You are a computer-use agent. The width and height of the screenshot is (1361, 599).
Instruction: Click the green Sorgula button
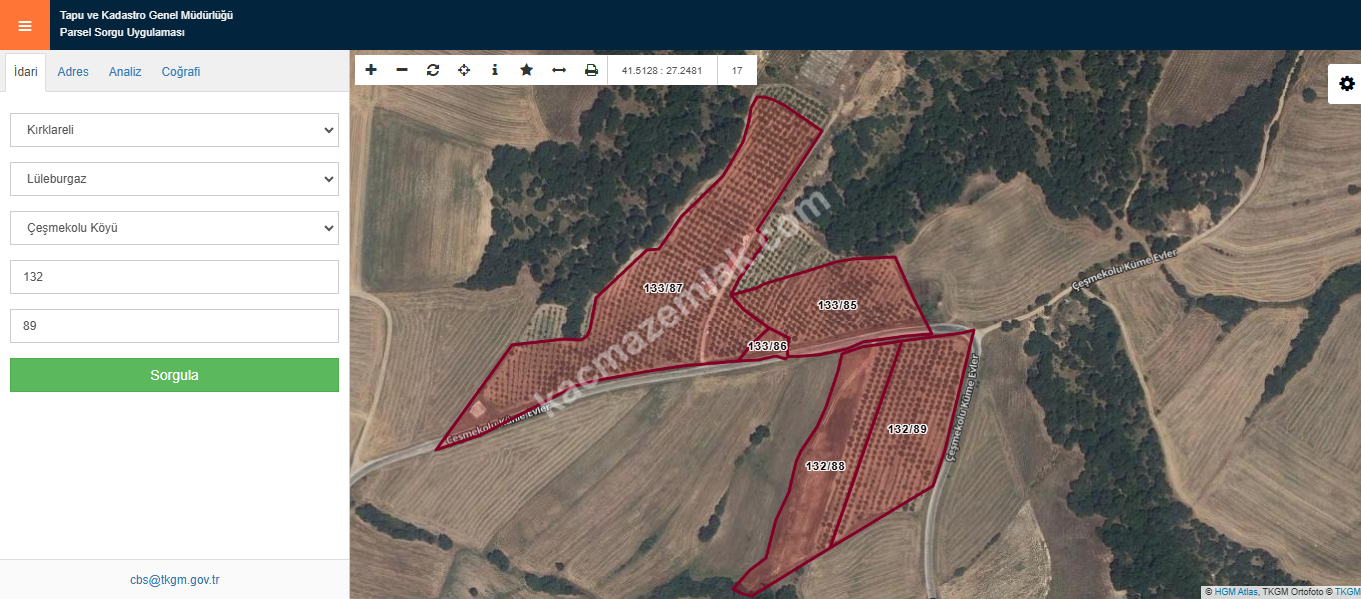(x=174, y=375)
